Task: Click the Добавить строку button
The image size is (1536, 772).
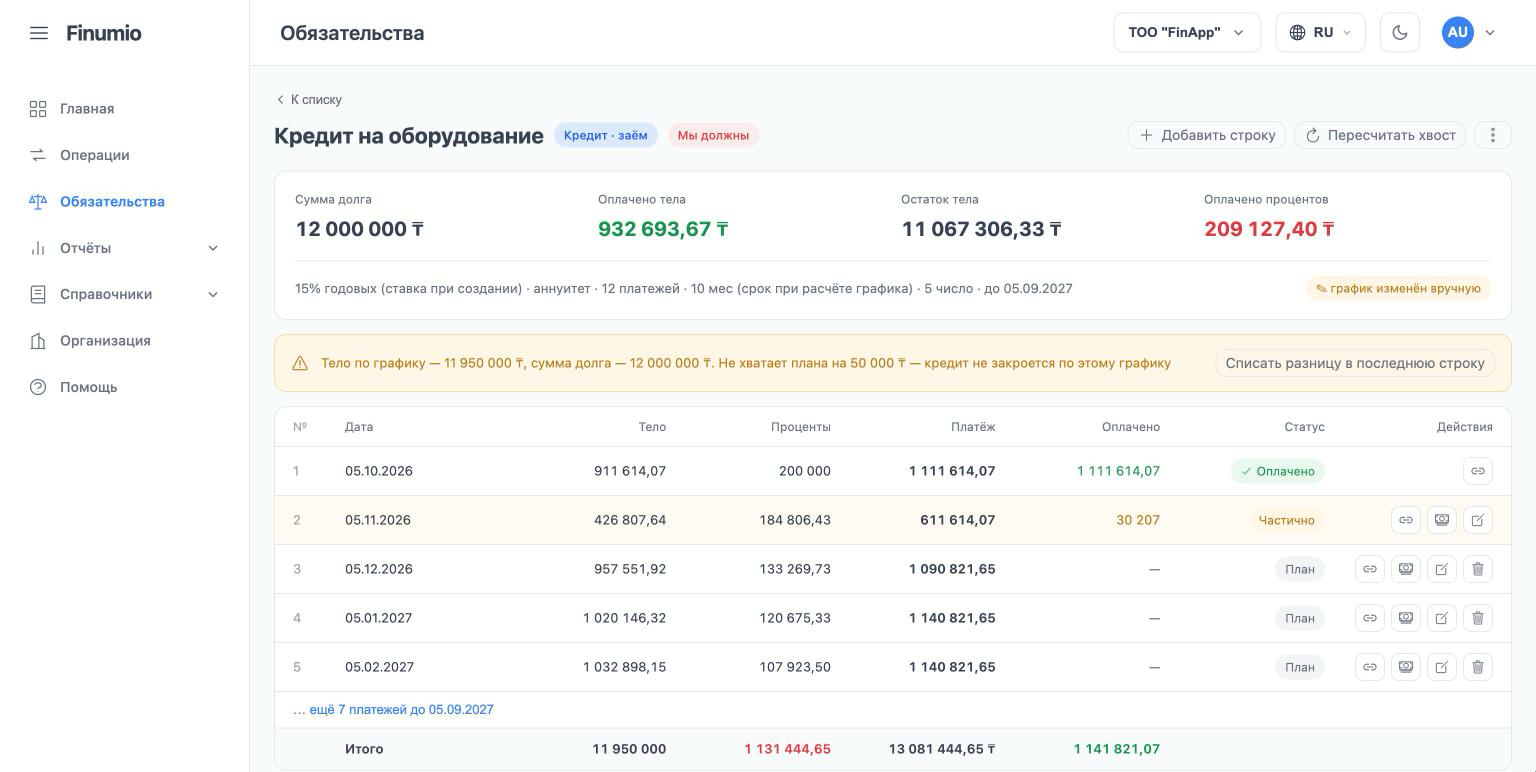Action: click(x=1207, y=135)
